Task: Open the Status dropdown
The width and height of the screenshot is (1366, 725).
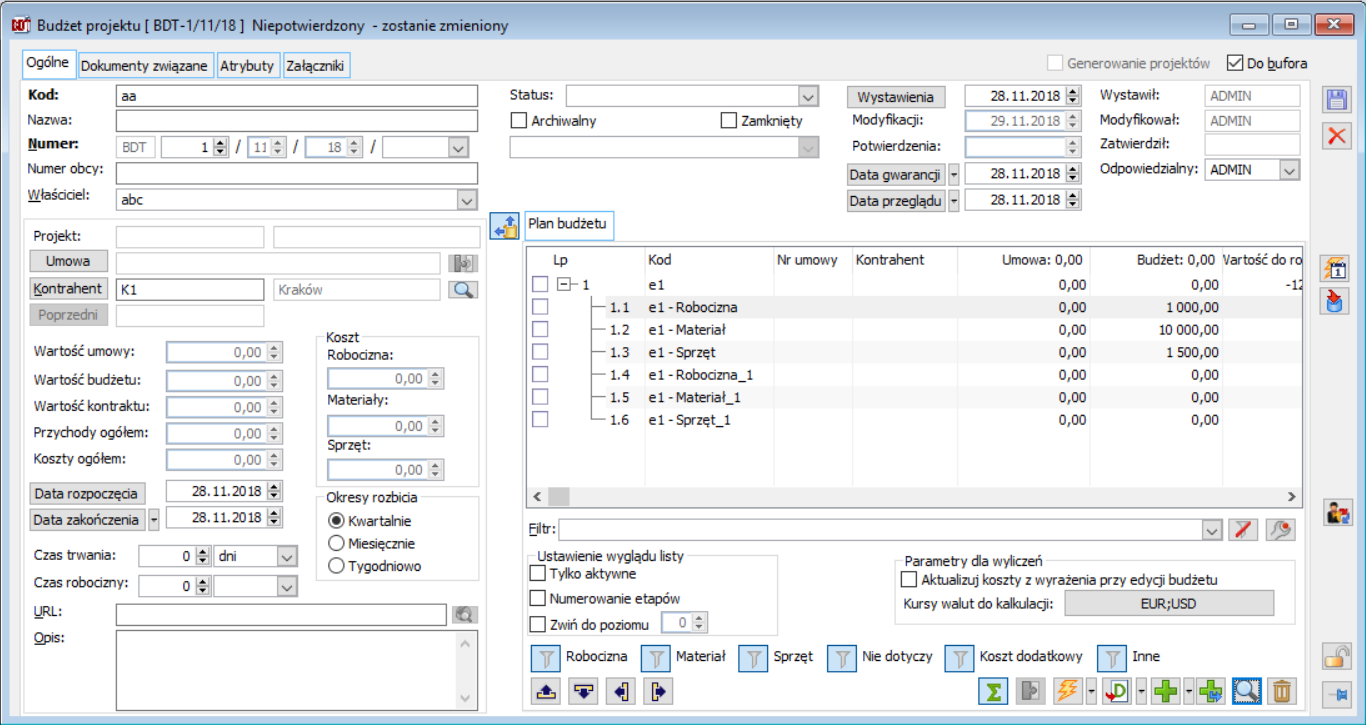Action: pos(808,96)
